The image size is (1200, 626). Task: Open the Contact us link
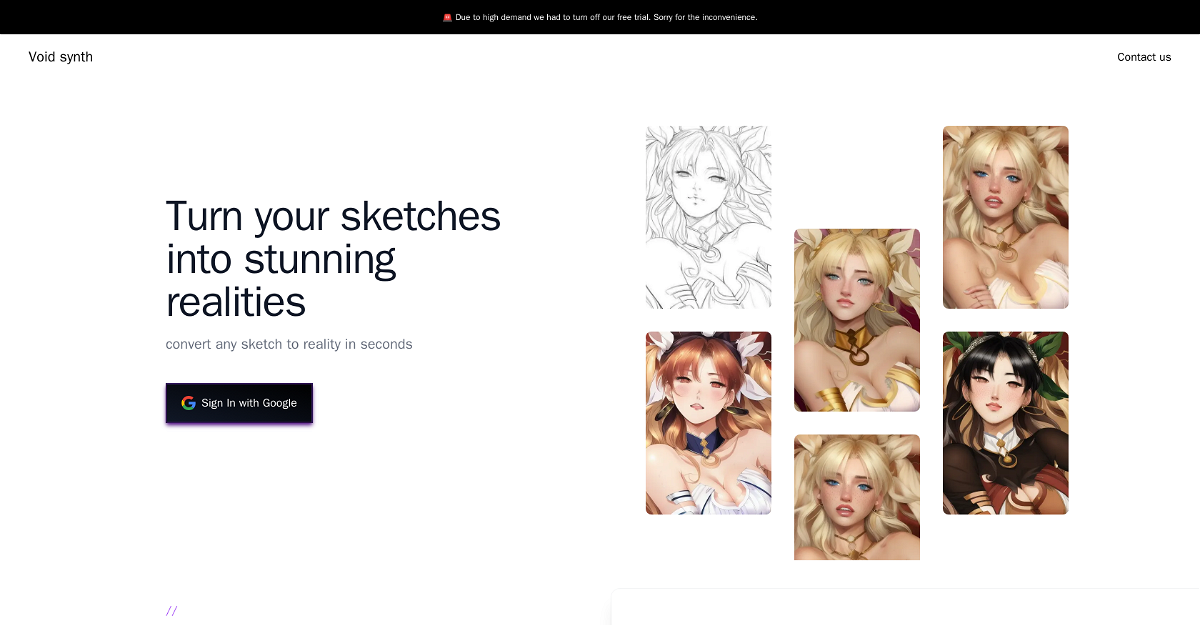(x=1144, y=57)
